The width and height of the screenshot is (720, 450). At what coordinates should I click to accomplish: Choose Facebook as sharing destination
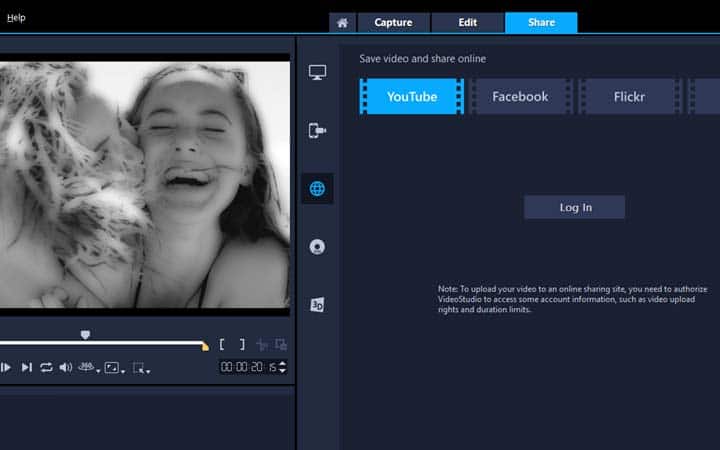click(x=520, y=97)
